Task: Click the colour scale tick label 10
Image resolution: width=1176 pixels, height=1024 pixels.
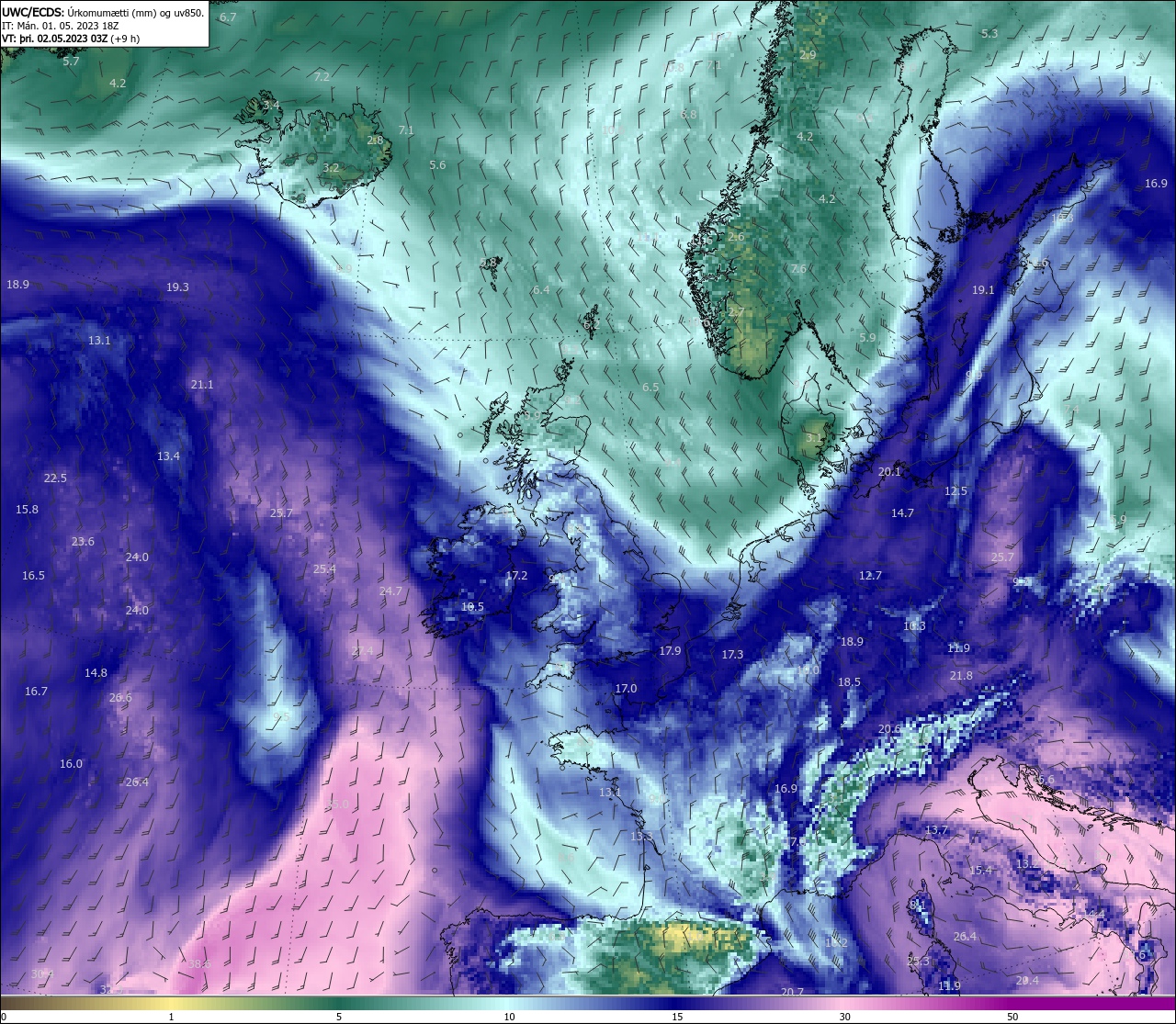Action: pos(508,1017)
